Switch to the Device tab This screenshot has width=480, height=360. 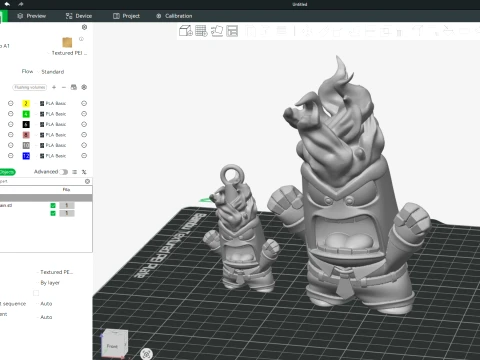(79, 16)
